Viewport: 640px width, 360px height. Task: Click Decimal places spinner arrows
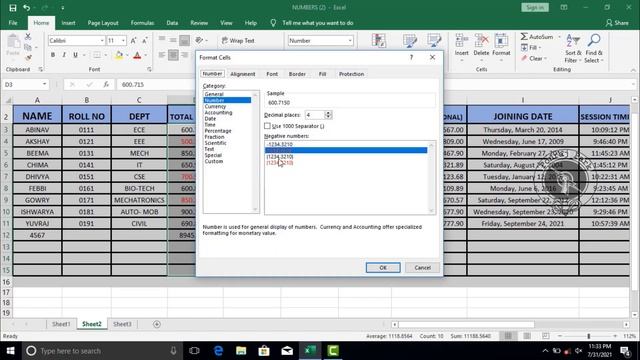(x=328, y=115)
